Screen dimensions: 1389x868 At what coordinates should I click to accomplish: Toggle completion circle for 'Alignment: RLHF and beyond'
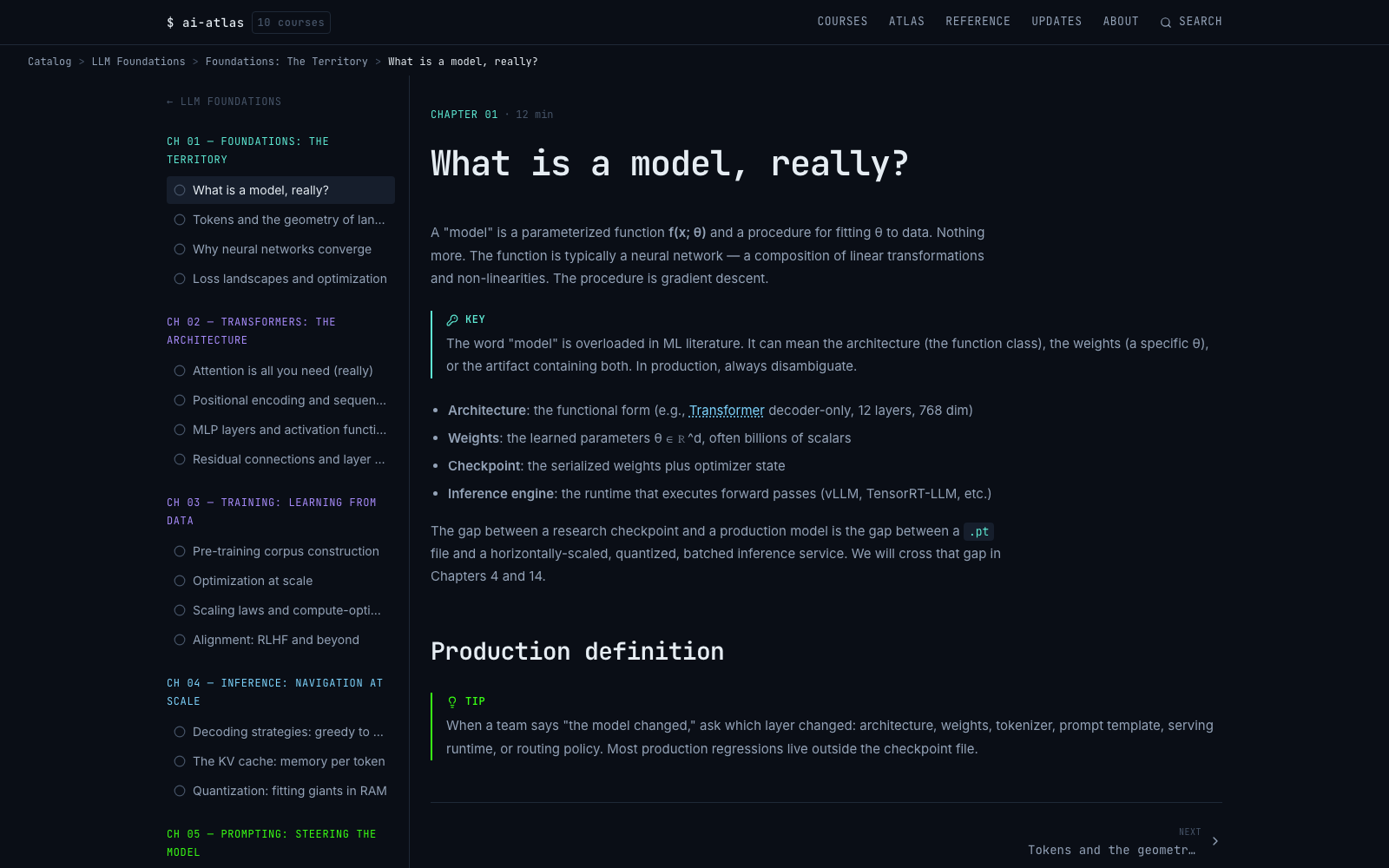point(180,640)
